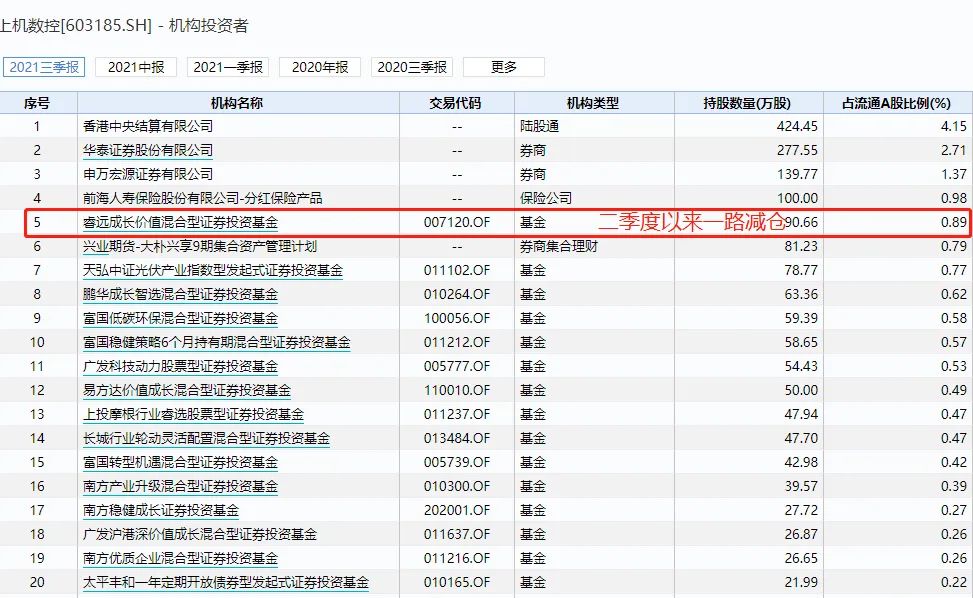Click trading code 007120.OF
Image resolution: width=973 pixels, height=598 pixels.
(457, 222)
